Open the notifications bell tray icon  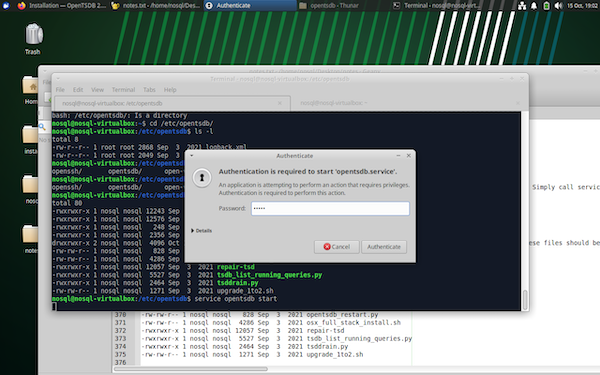click(x=534, y=6)
